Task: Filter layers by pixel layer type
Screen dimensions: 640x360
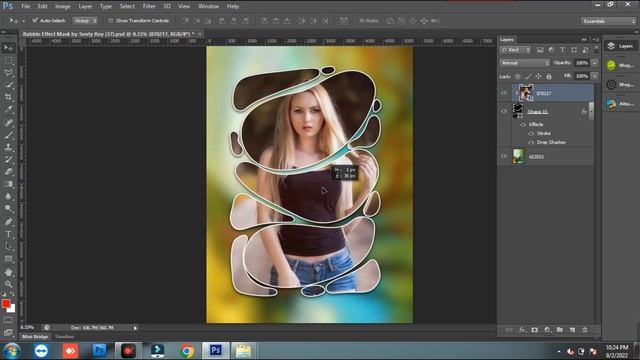Action: [540, 50]
